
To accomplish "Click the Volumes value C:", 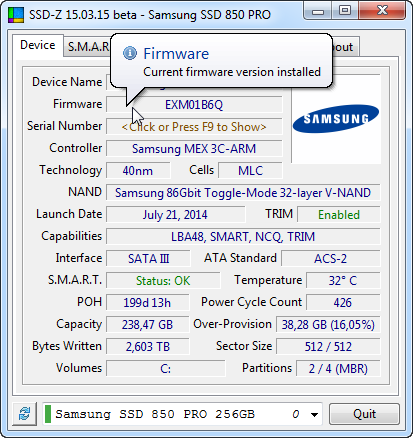I will coord(166,369).
